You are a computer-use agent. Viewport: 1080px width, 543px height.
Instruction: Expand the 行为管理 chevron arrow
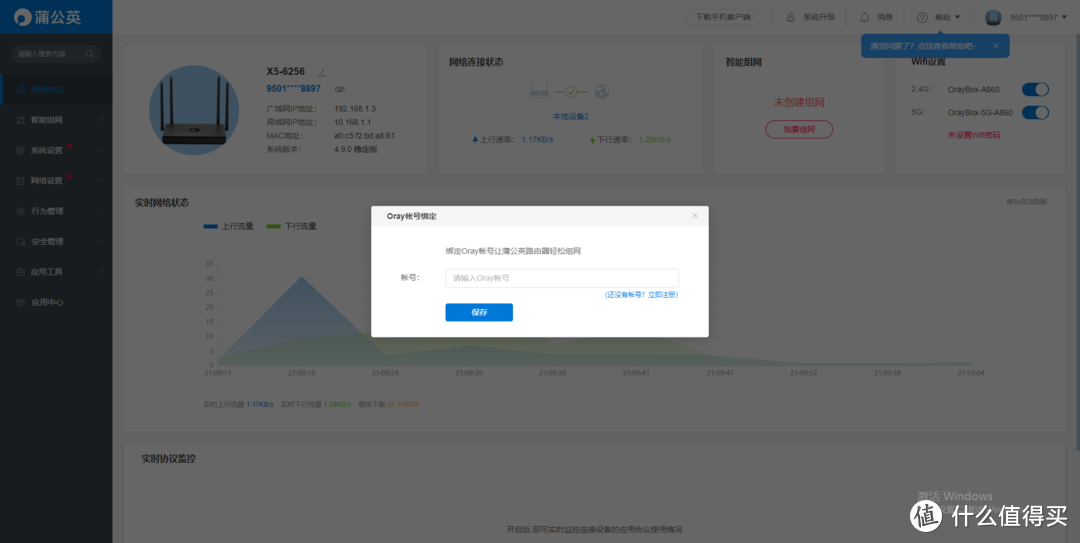(101, 211)
